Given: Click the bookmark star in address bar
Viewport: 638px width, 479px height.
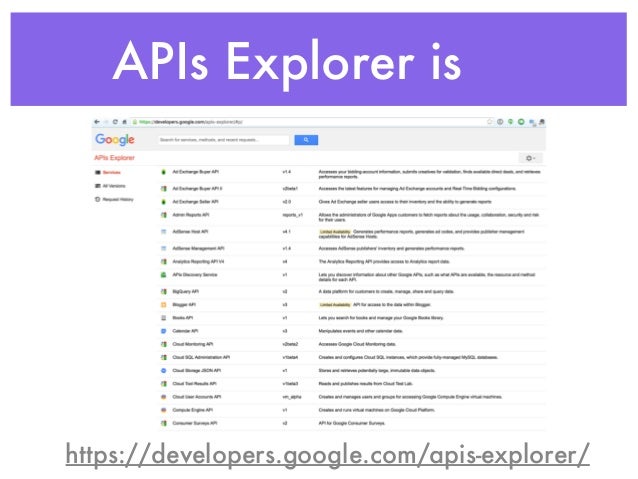Looking at the screenshot, I should pos(490,122).
